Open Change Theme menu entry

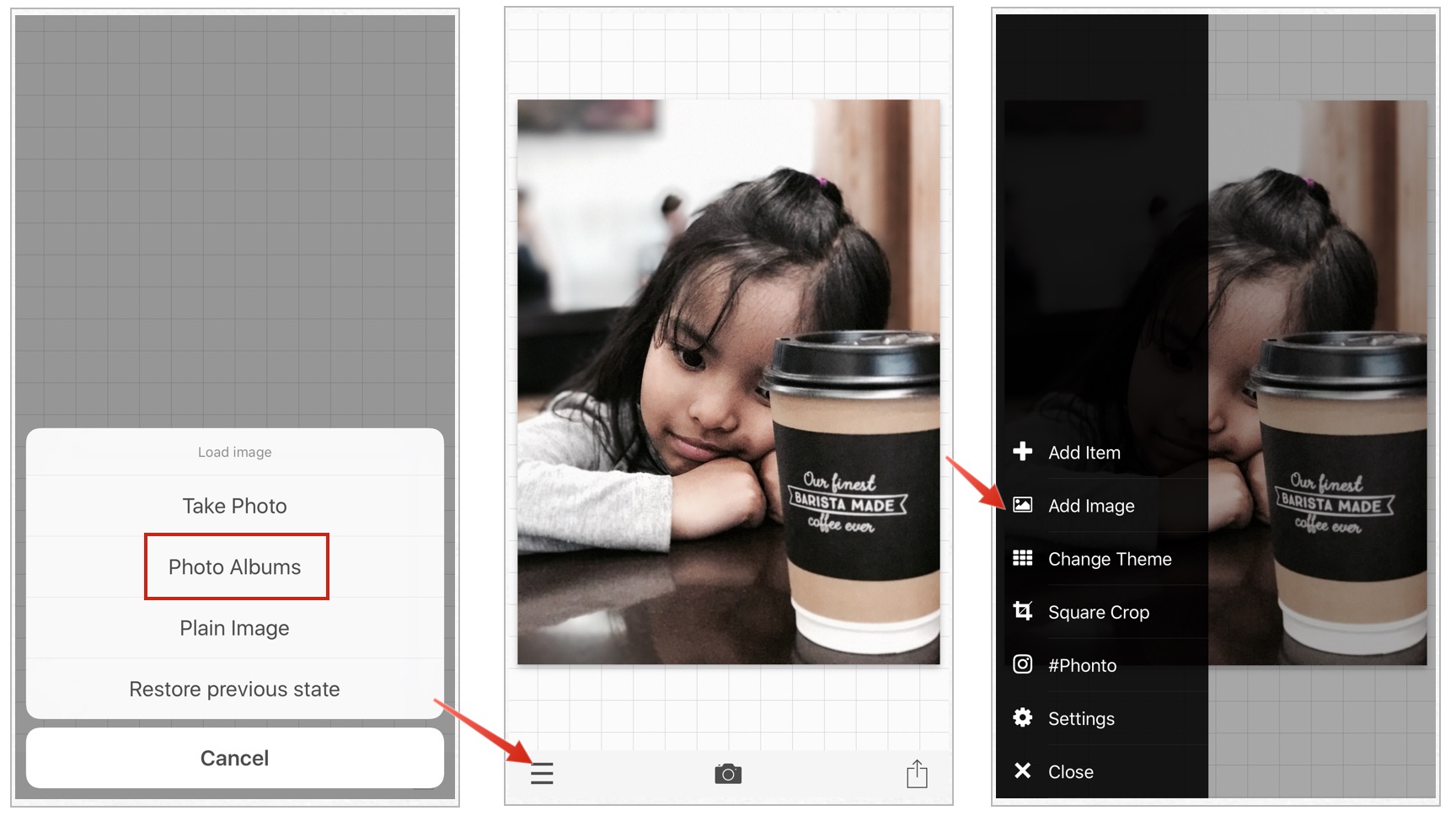tap(1102, 559)
